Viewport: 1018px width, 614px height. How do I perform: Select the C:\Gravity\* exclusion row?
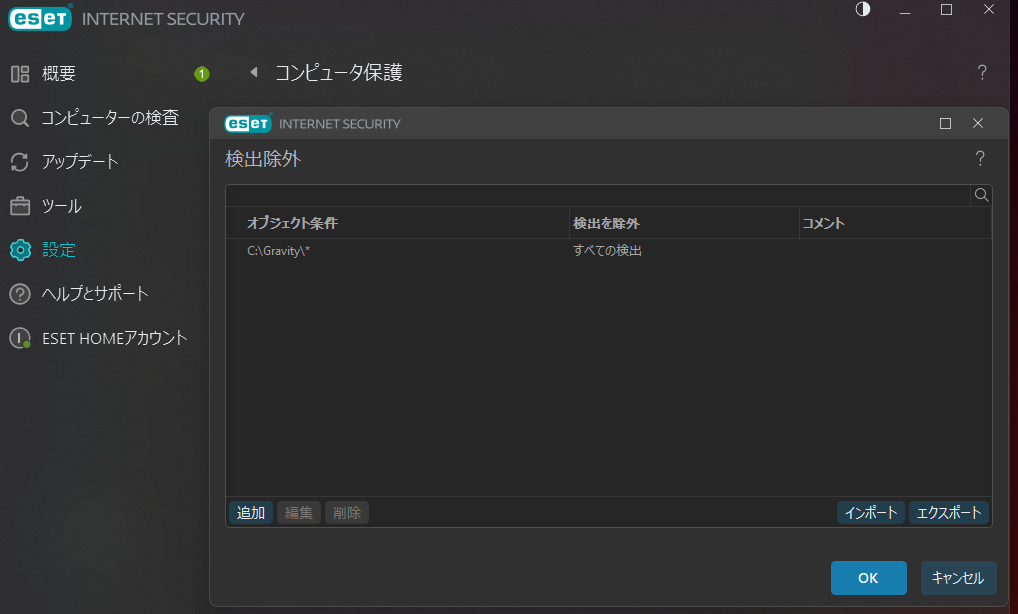400,251
